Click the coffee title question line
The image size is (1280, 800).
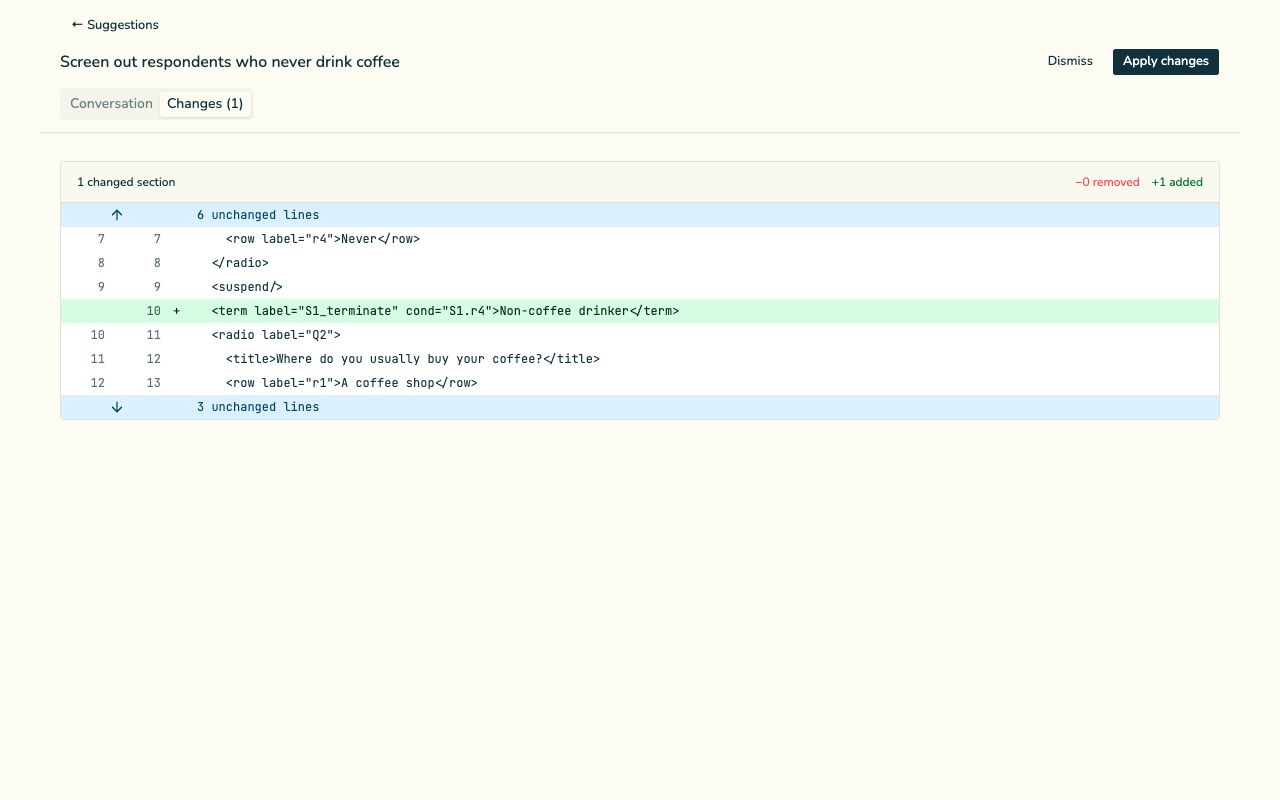point(640,359)
